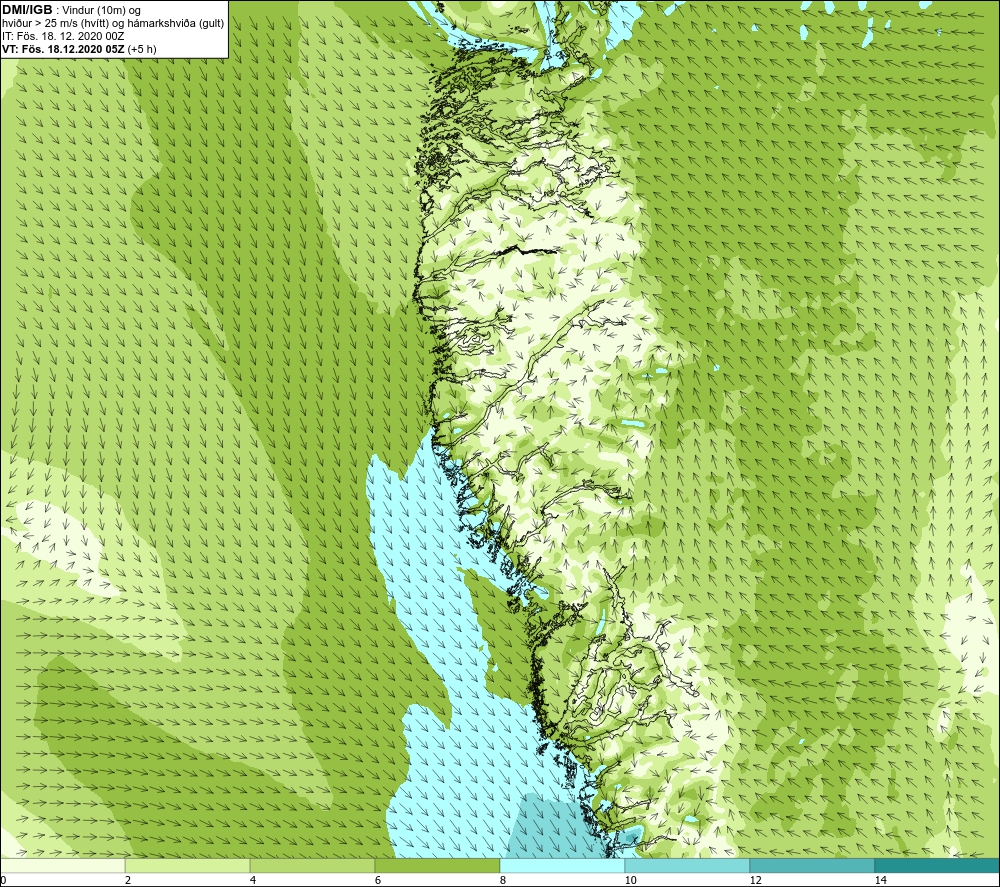
Task: Click the 10–12 m/s cyan legend swatch
Action: tap(688, 866)
